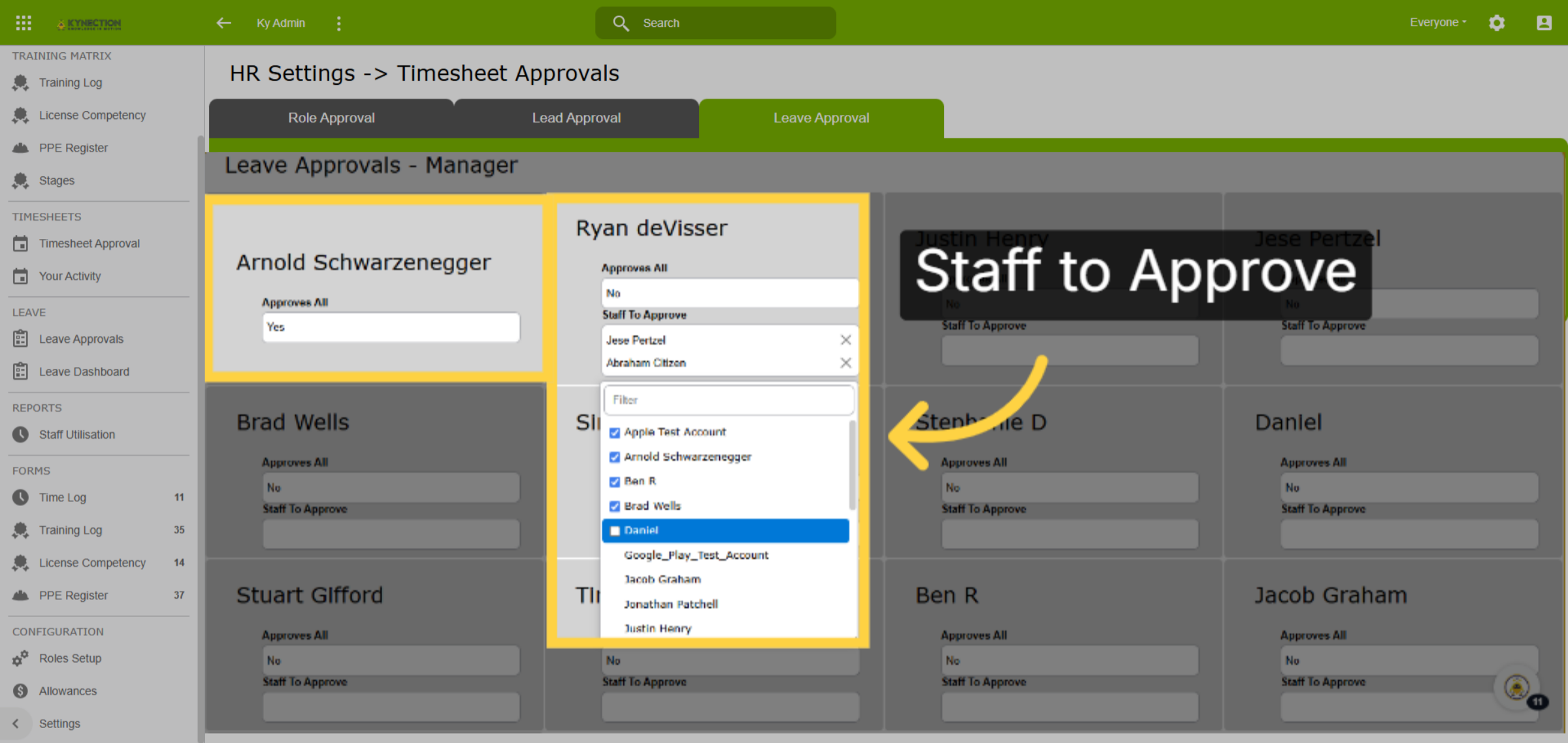1568x743 pixels.
Task: Click the Filter field in staff dropdown
Action: click(x=729, y=400)
